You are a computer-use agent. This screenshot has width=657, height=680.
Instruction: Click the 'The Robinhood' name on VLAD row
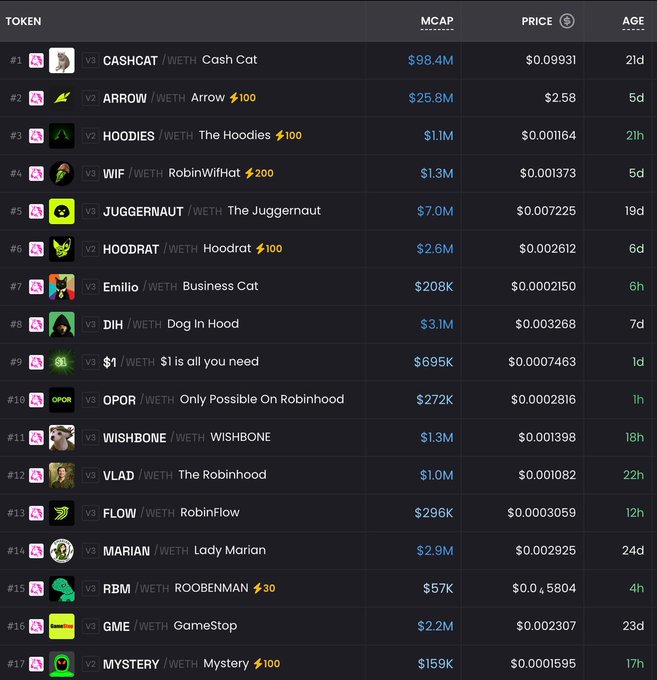click(222, 475)
